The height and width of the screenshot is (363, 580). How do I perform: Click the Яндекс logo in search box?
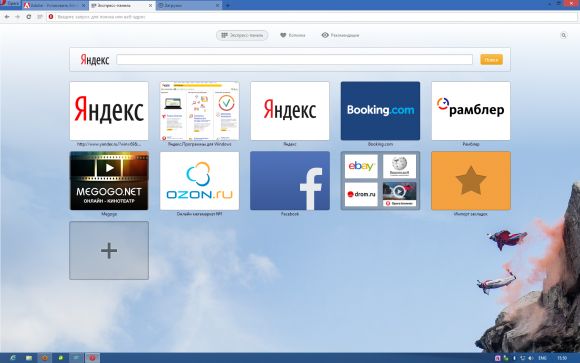tap(95, 60)
